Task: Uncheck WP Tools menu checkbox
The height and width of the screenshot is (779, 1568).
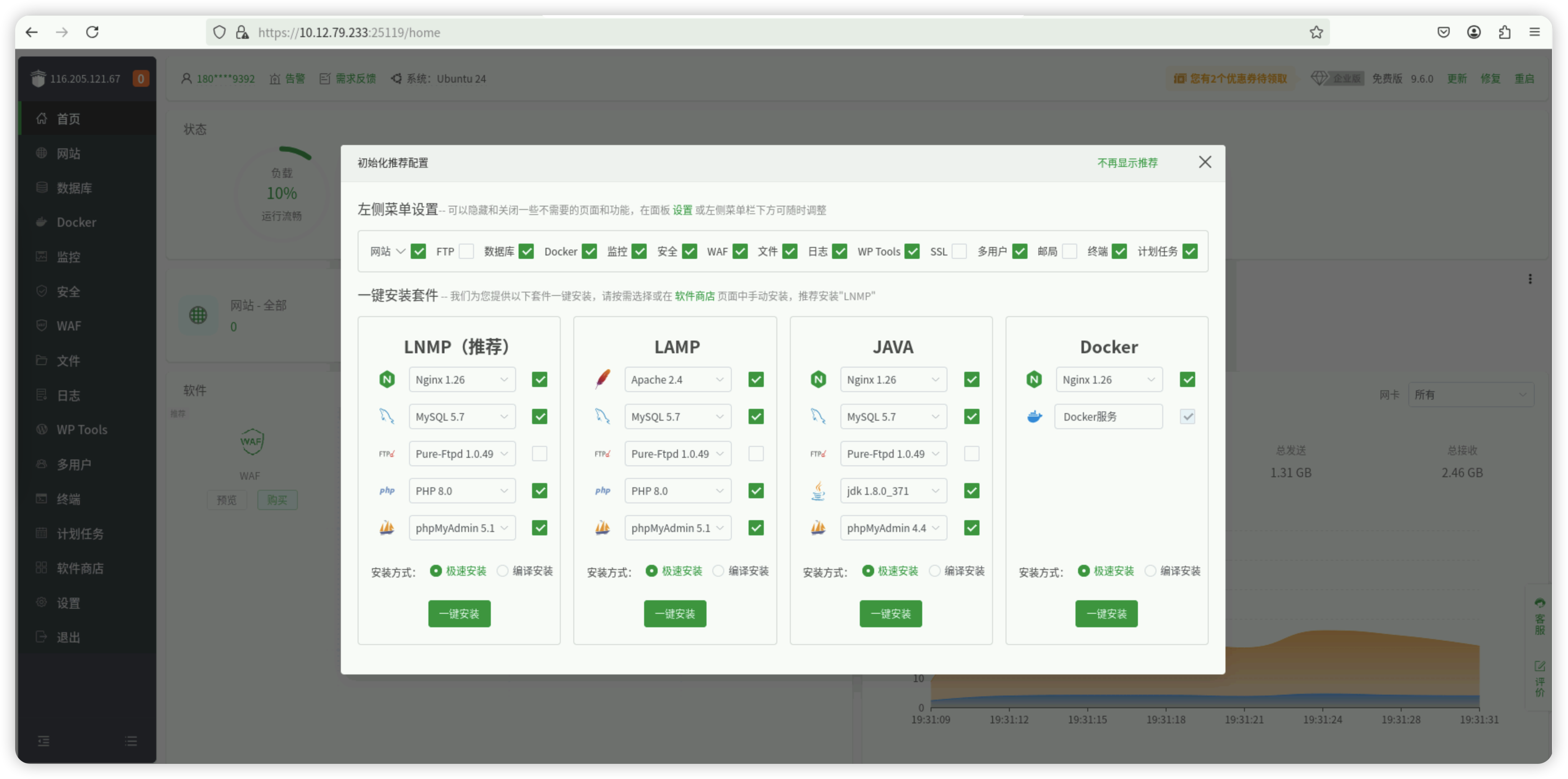Action: tap(912, 252)
